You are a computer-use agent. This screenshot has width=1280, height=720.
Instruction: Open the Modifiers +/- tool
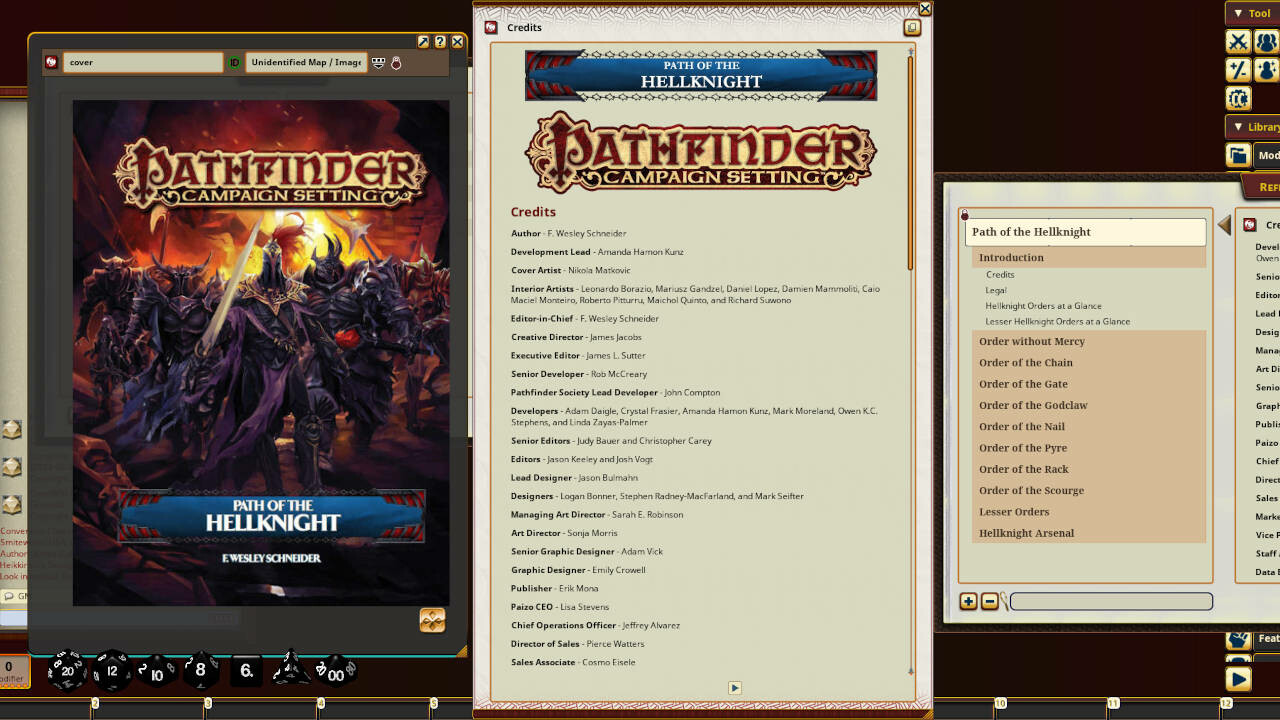pos(1237,70)
